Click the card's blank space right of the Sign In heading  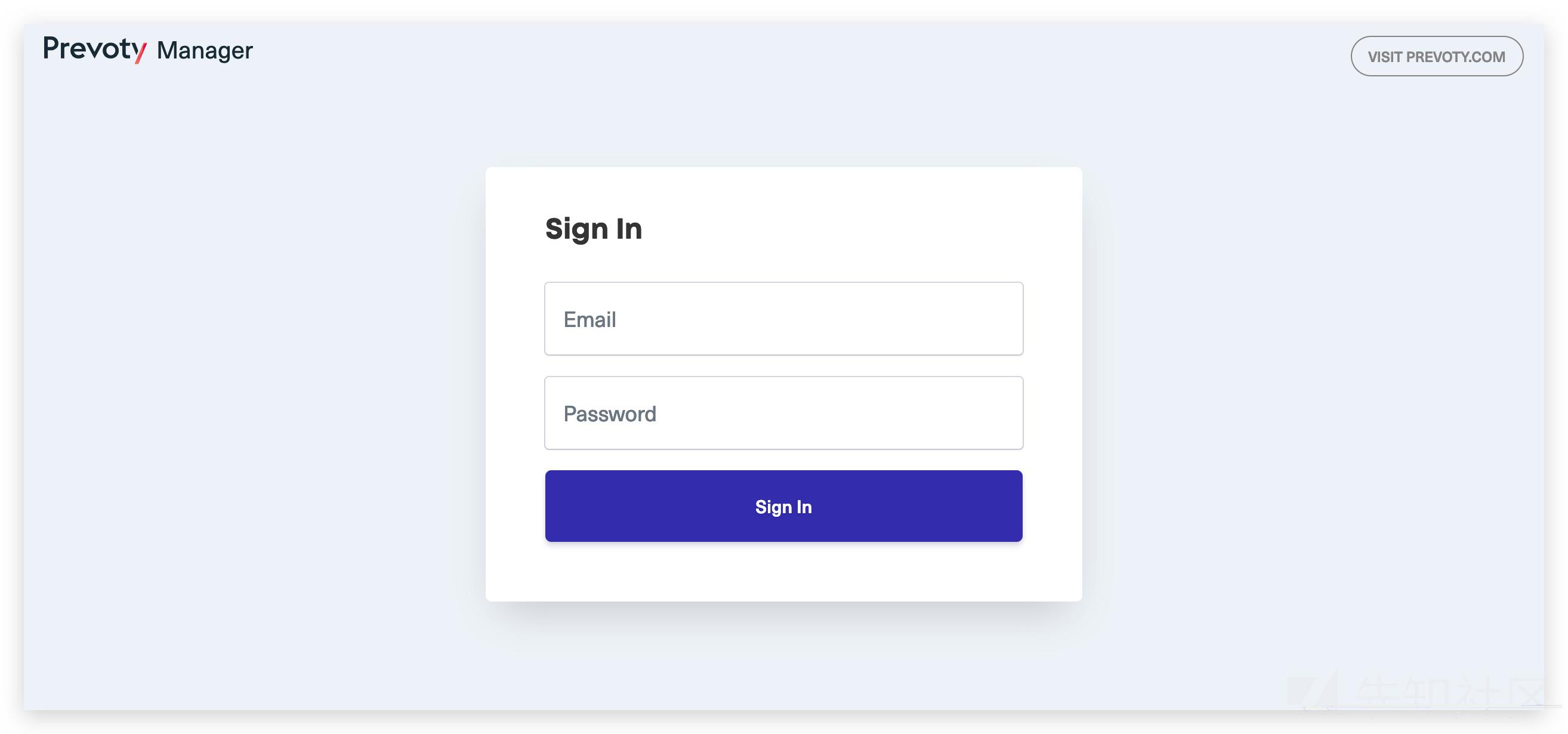tap(852, 229)
